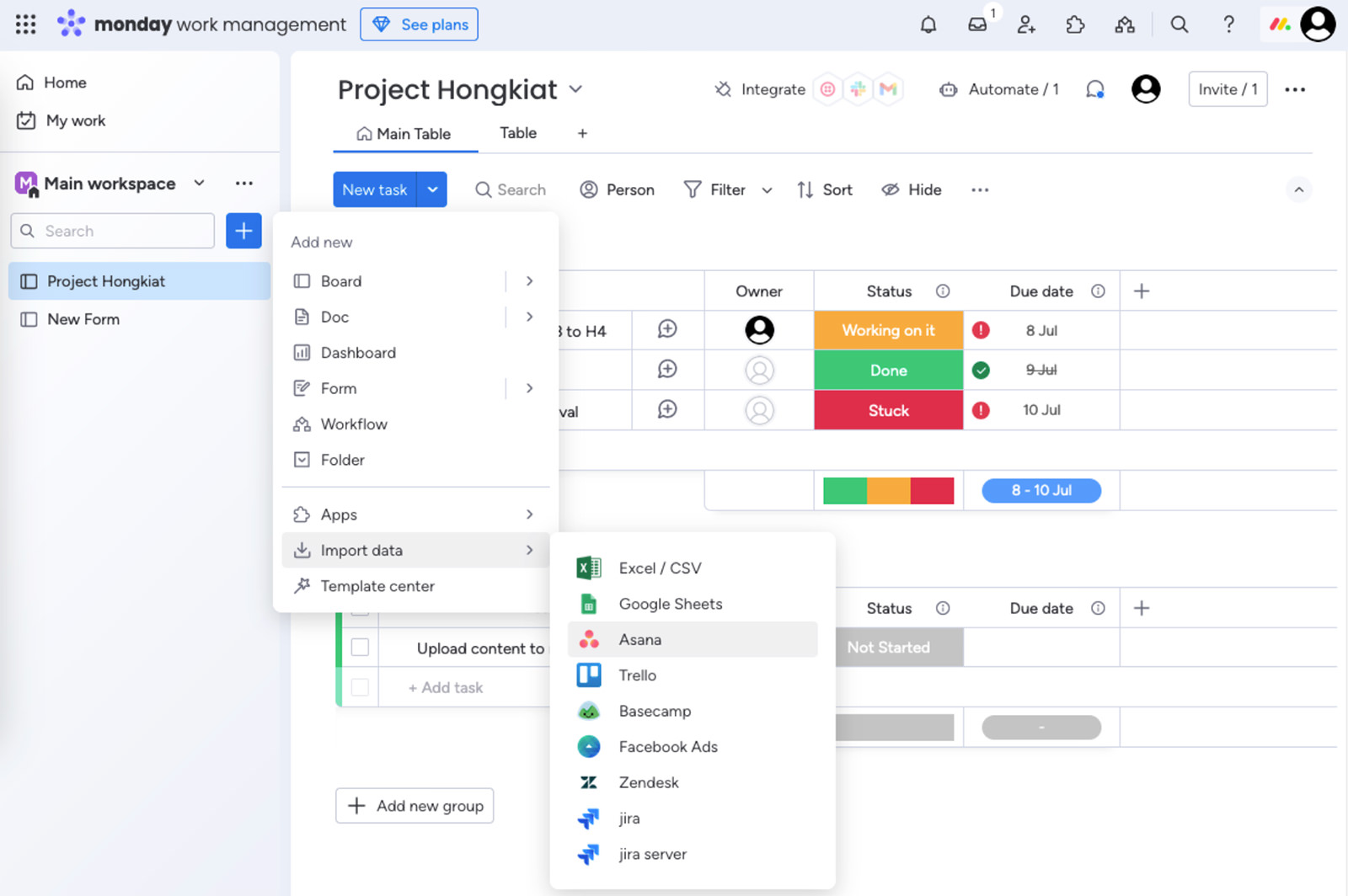
Task: Open conversation for the 8 Jul task row
Action: coord(667,329)
